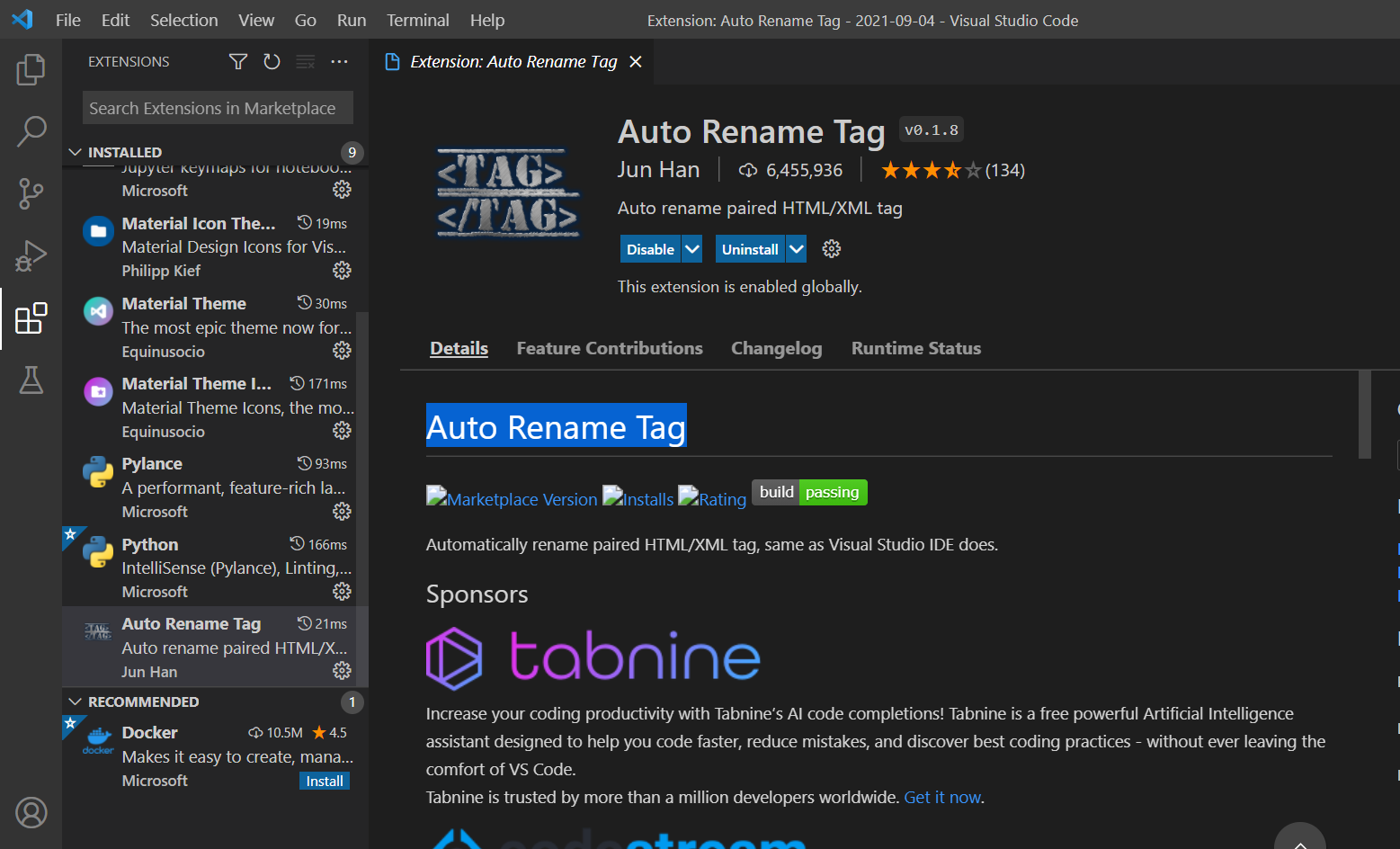The height and width of the screenshot is (849, 1400).
Task: Select the Extensions view icon
Action: coord(31,318)
